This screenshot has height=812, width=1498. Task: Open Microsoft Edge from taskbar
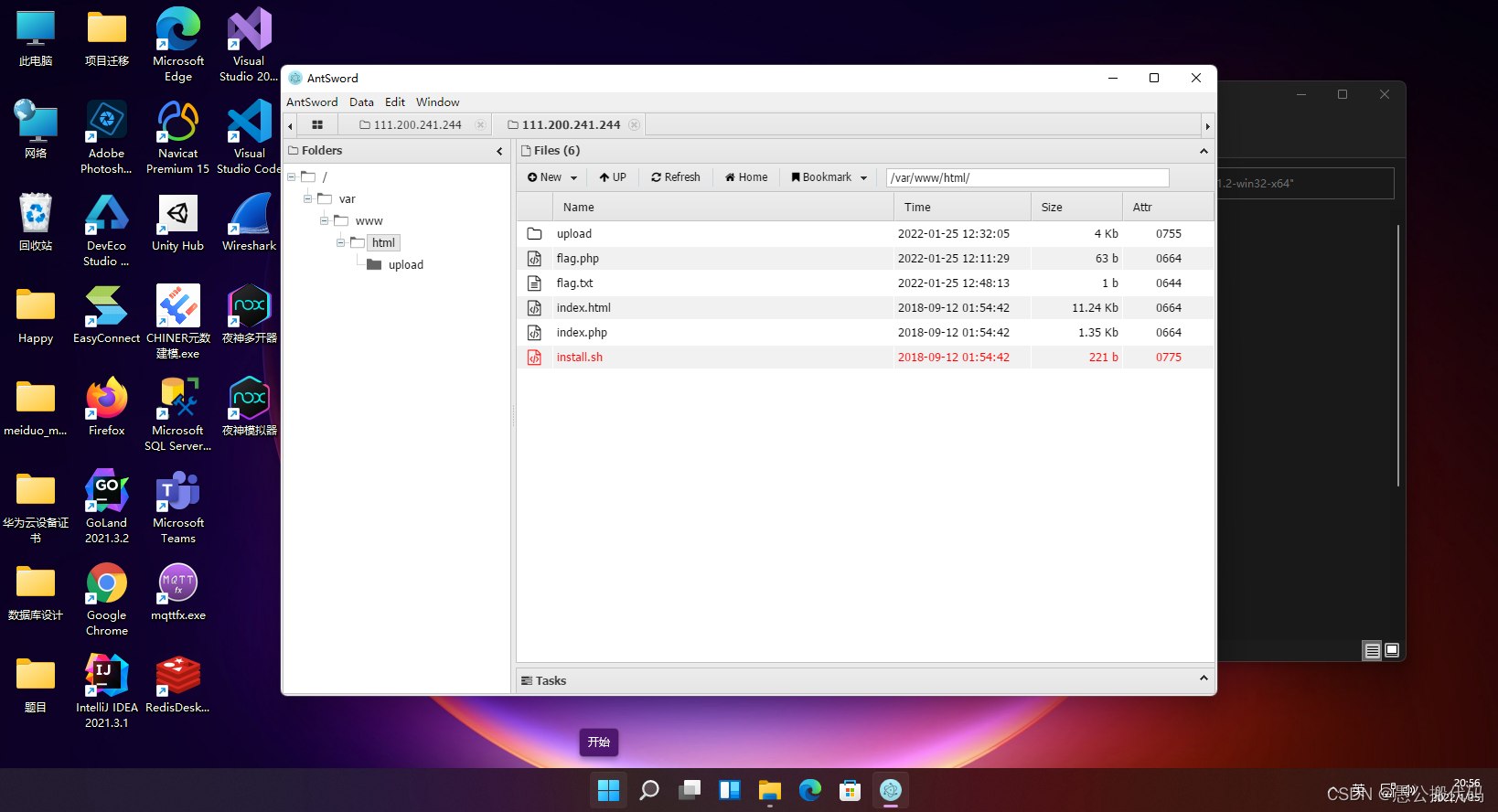point(810,790)
